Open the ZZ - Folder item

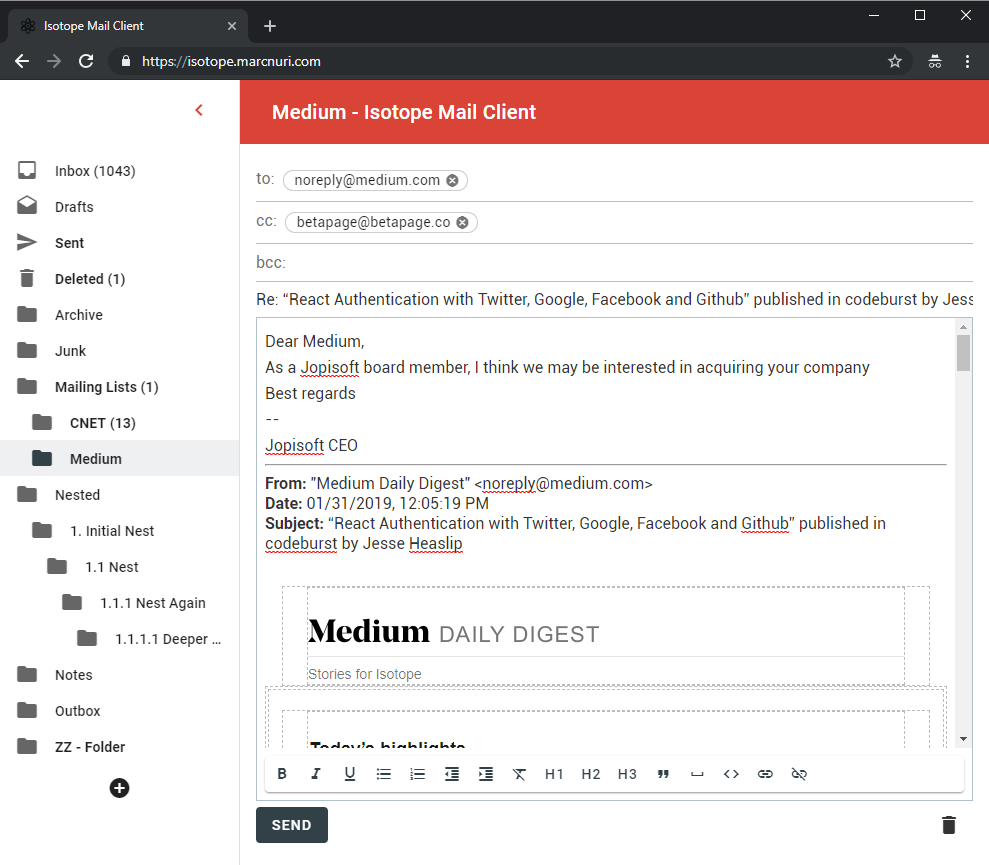[119, 746]
